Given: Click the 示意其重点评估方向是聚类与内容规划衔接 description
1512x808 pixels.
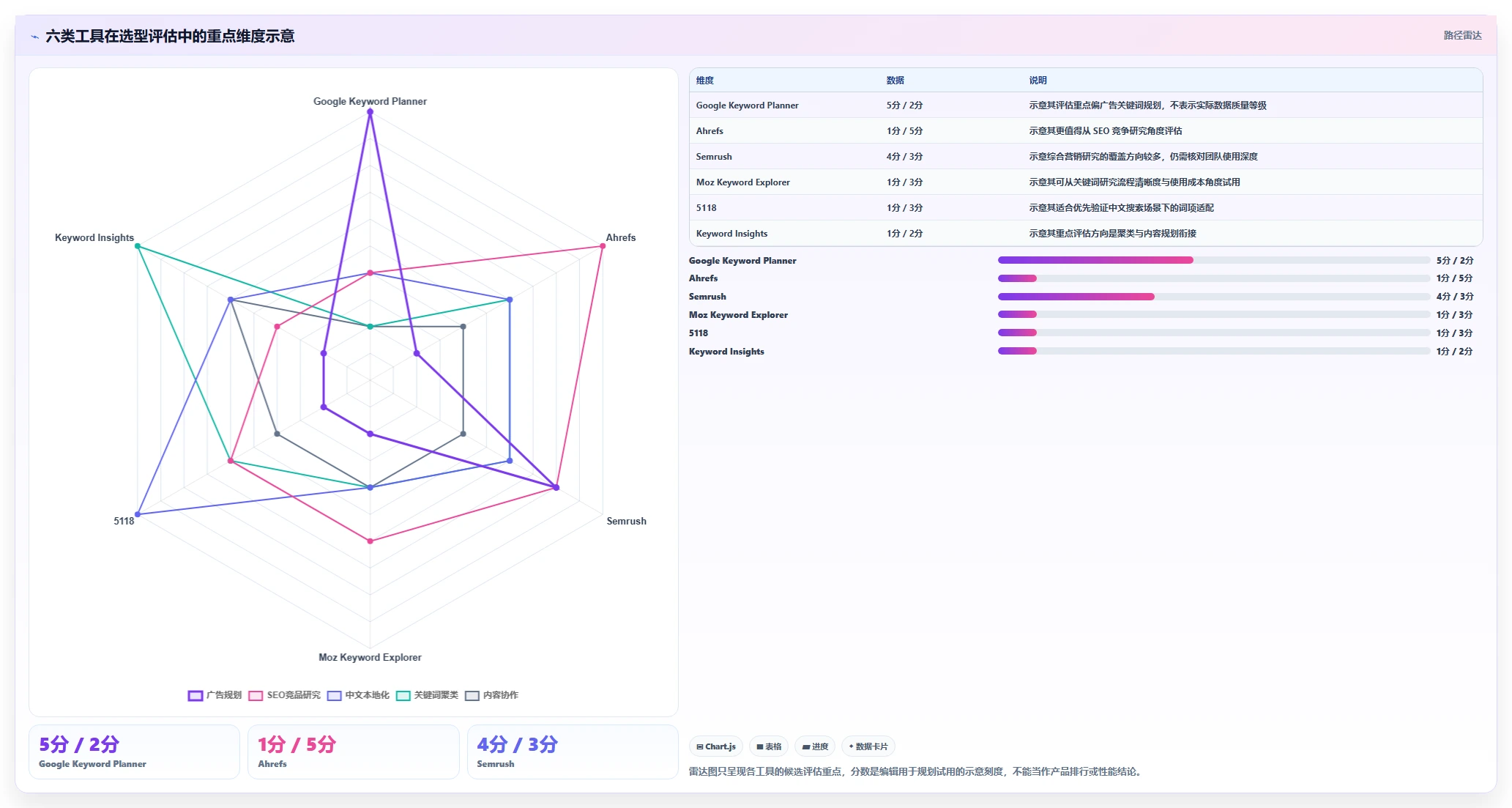Looking at the screenshot, I should point(1112,234).
